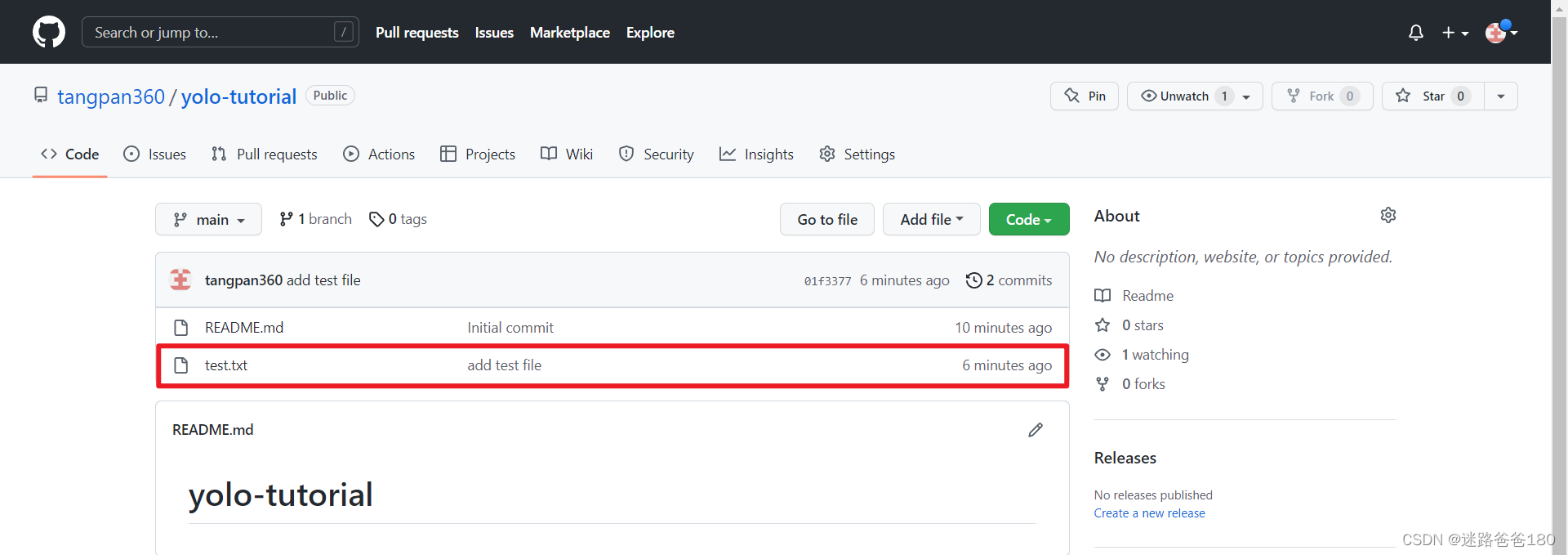This screenshot has height=555, width=1568.
Task: Open the Wiki tab
Action: [567, 154]
